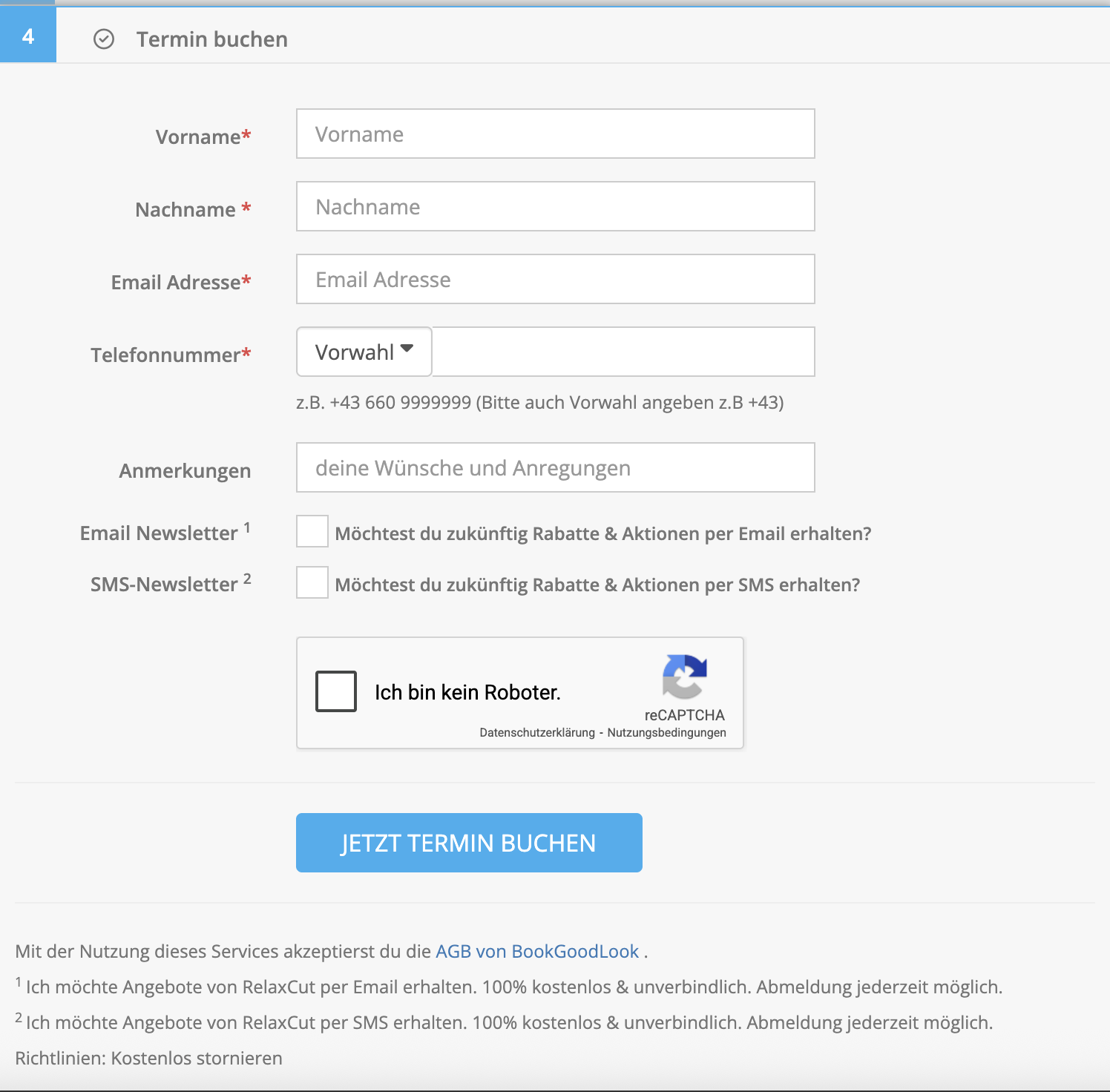The width and height of the screenshot is (1110, 1092).
Task: Toggle the Email Newsletter checkbox
Action: click(x=312, y=532)
